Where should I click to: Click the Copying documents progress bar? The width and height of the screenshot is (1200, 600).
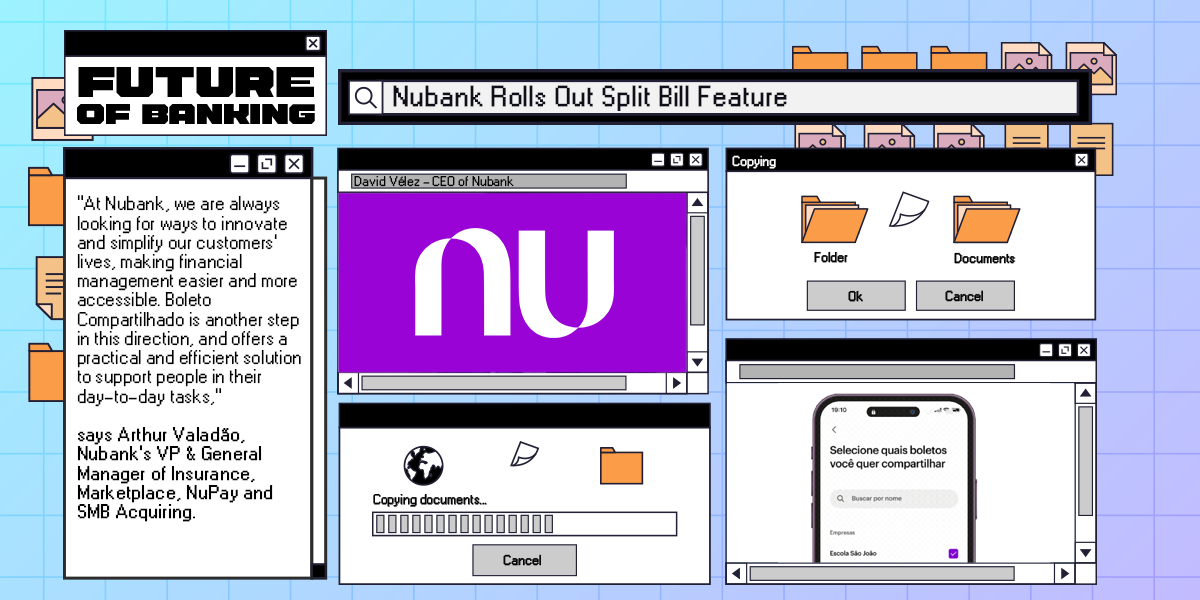tap(524, 524)
